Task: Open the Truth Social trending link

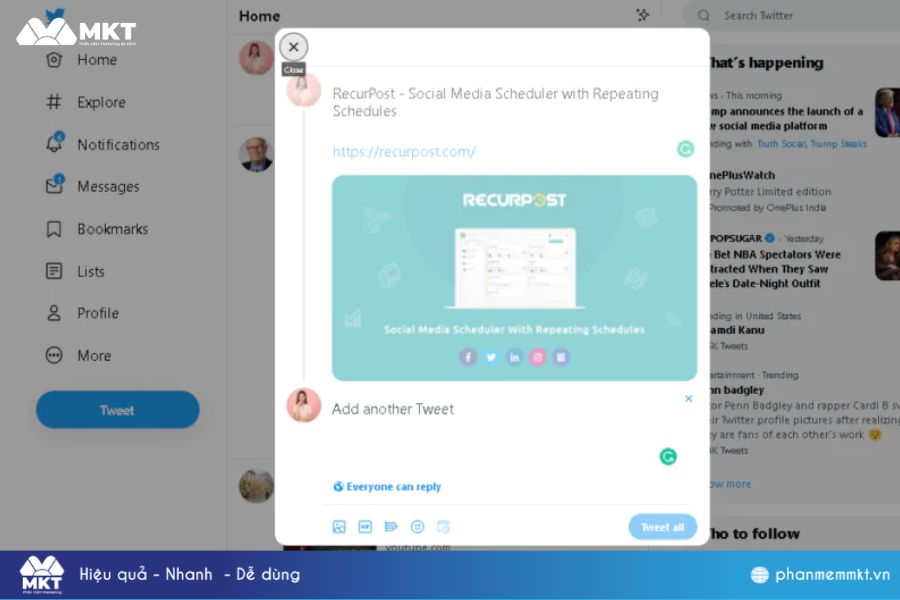Action: point(781,144)
